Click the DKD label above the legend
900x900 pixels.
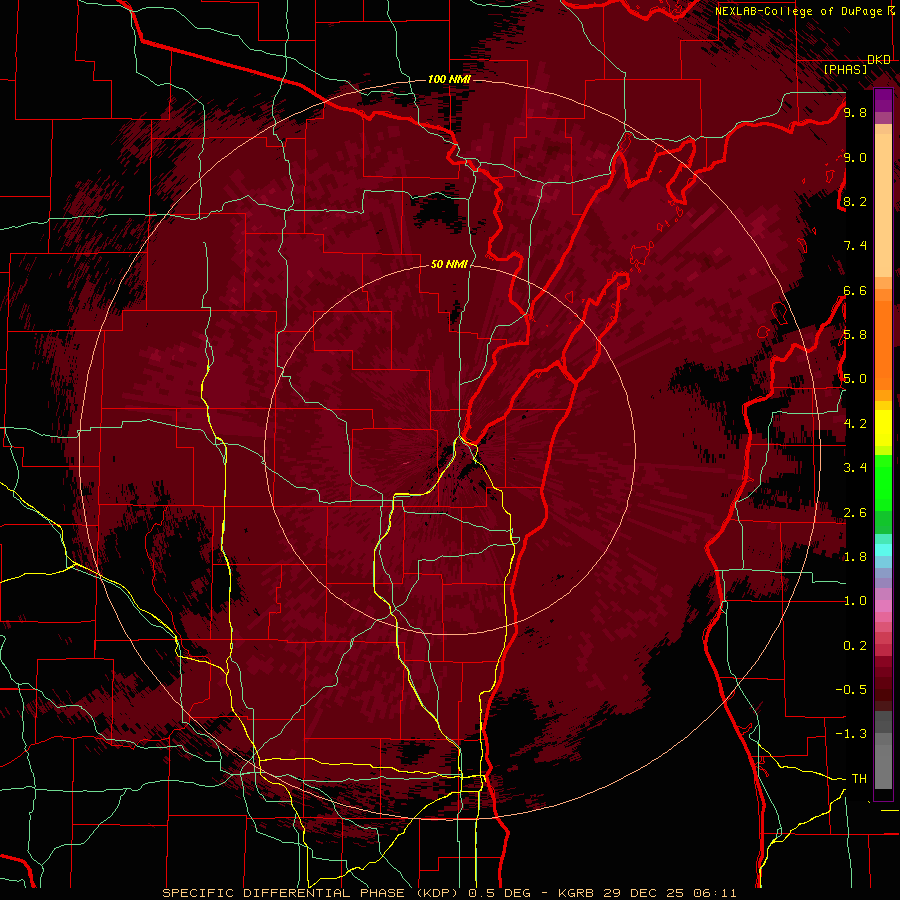[x=879, y=60]
